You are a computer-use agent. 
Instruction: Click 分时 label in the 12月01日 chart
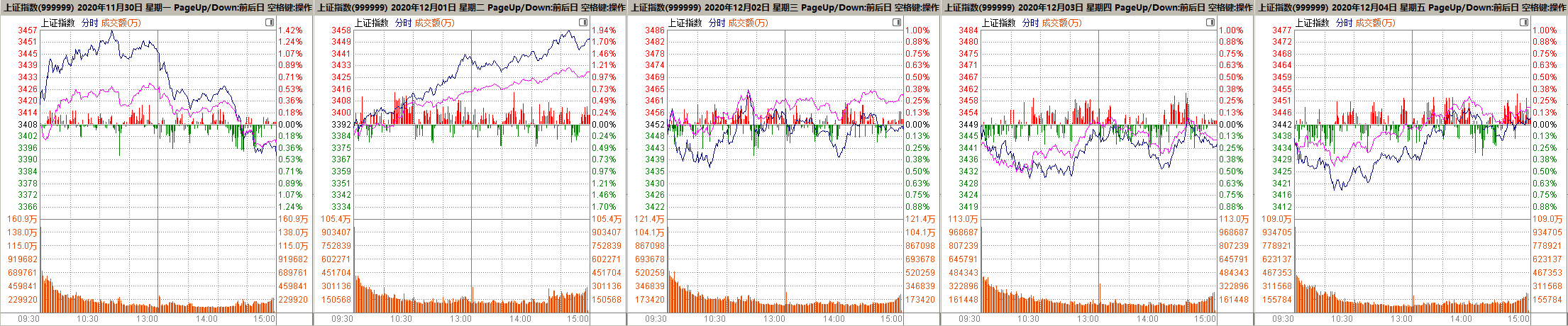403,23
